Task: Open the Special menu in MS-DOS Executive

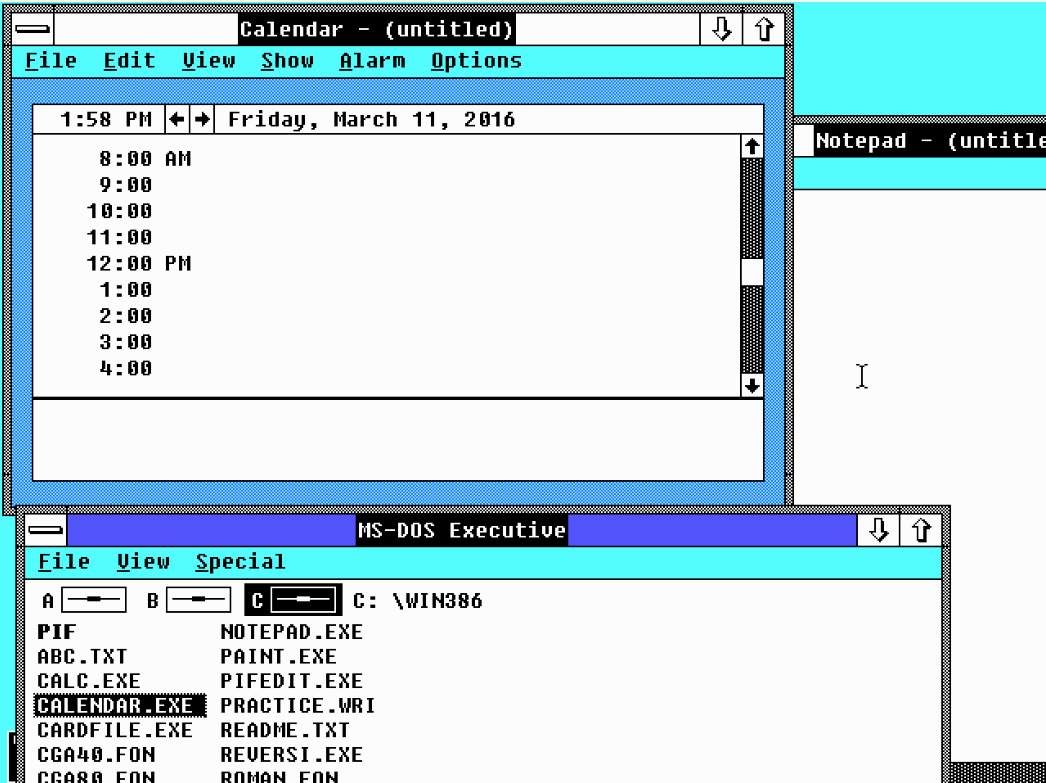Action: pyautogui.click(x=242, y=561)
